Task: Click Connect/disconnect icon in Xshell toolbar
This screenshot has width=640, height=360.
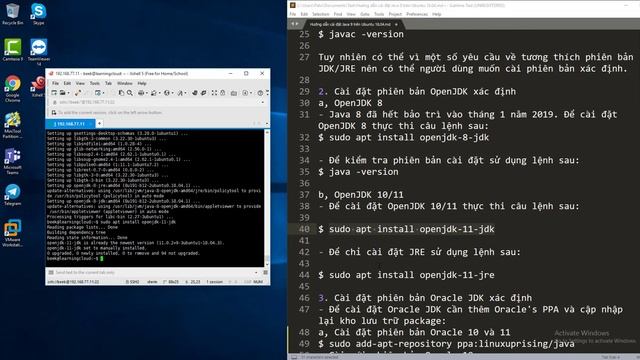Action: [78, 93]
